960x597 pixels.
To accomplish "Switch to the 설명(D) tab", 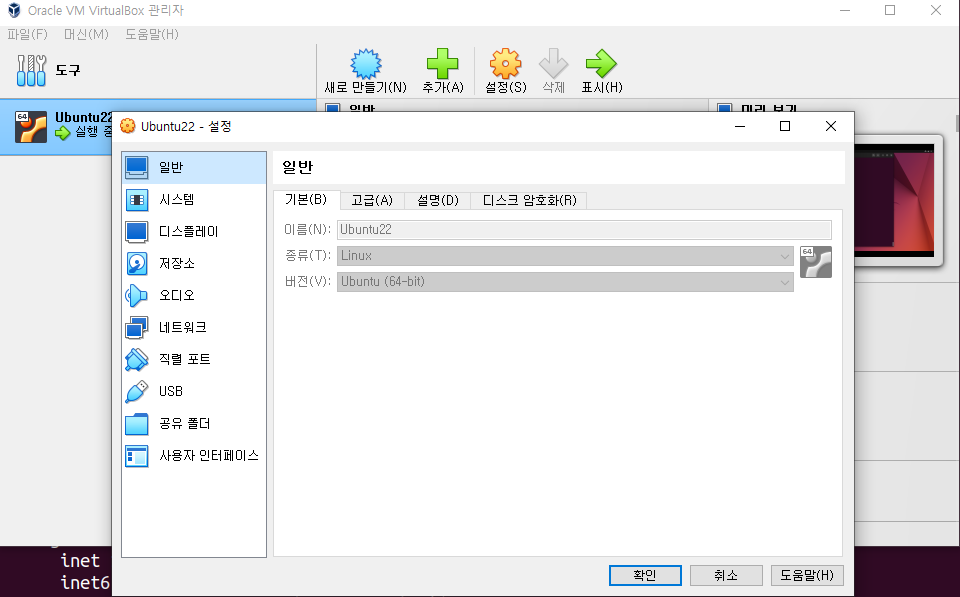I will (x=438, y=200).
